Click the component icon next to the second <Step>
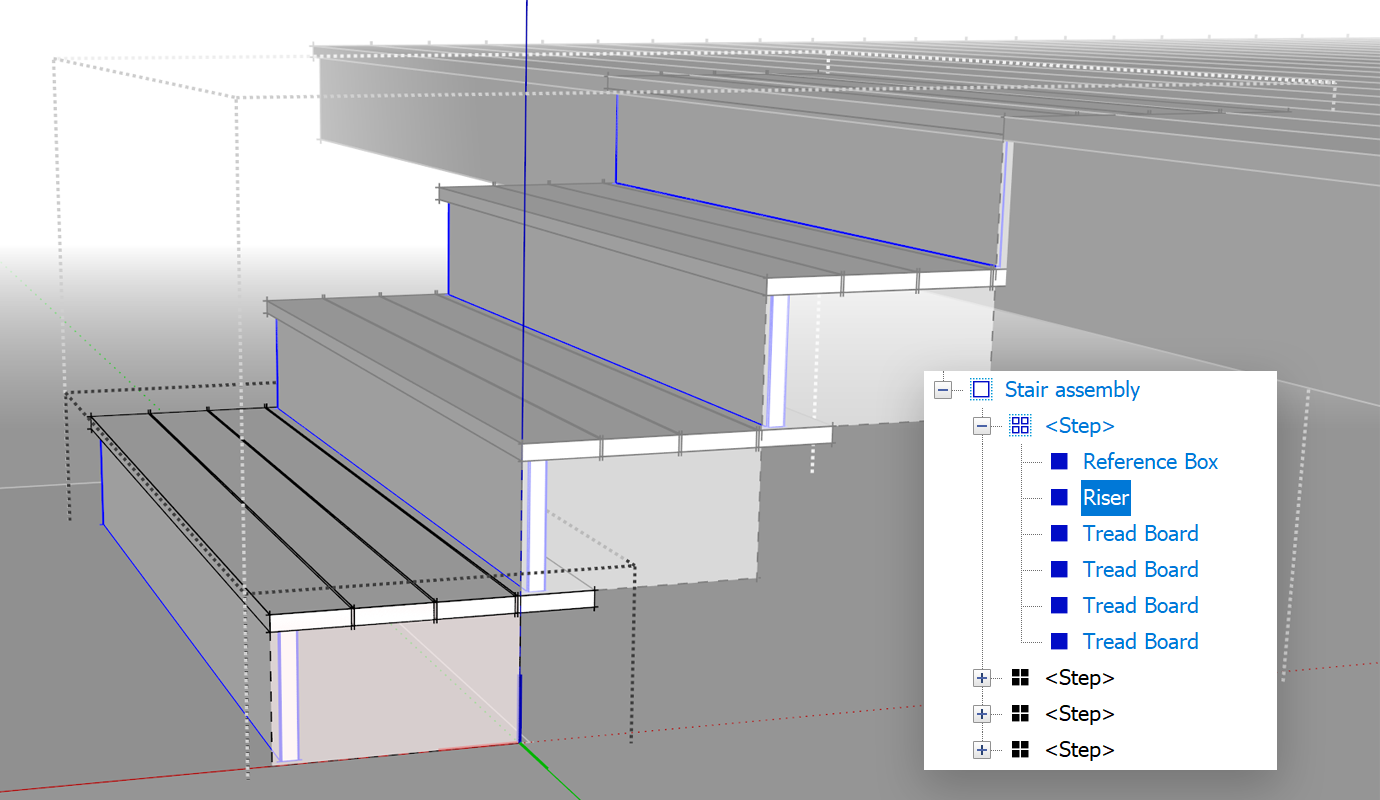 pos(1020,677)
